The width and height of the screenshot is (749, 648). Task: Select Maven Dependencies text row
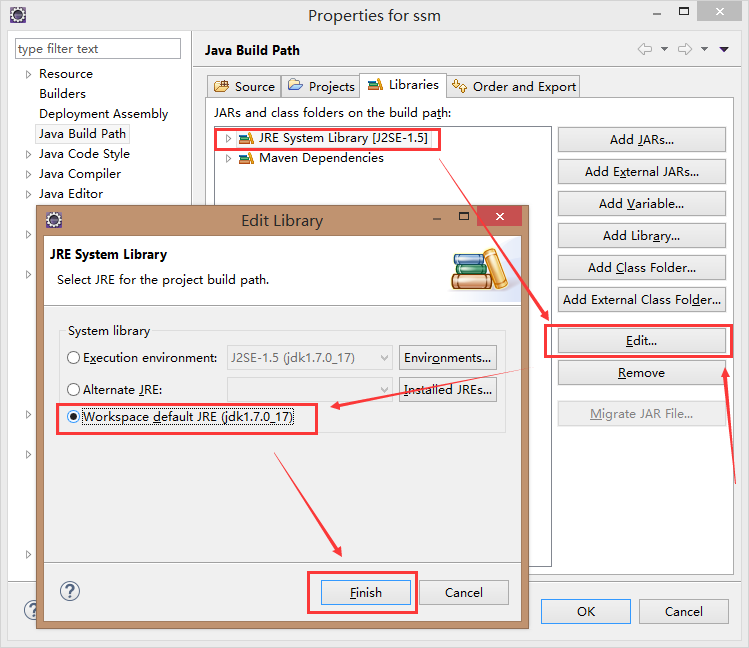click(321, 158)
